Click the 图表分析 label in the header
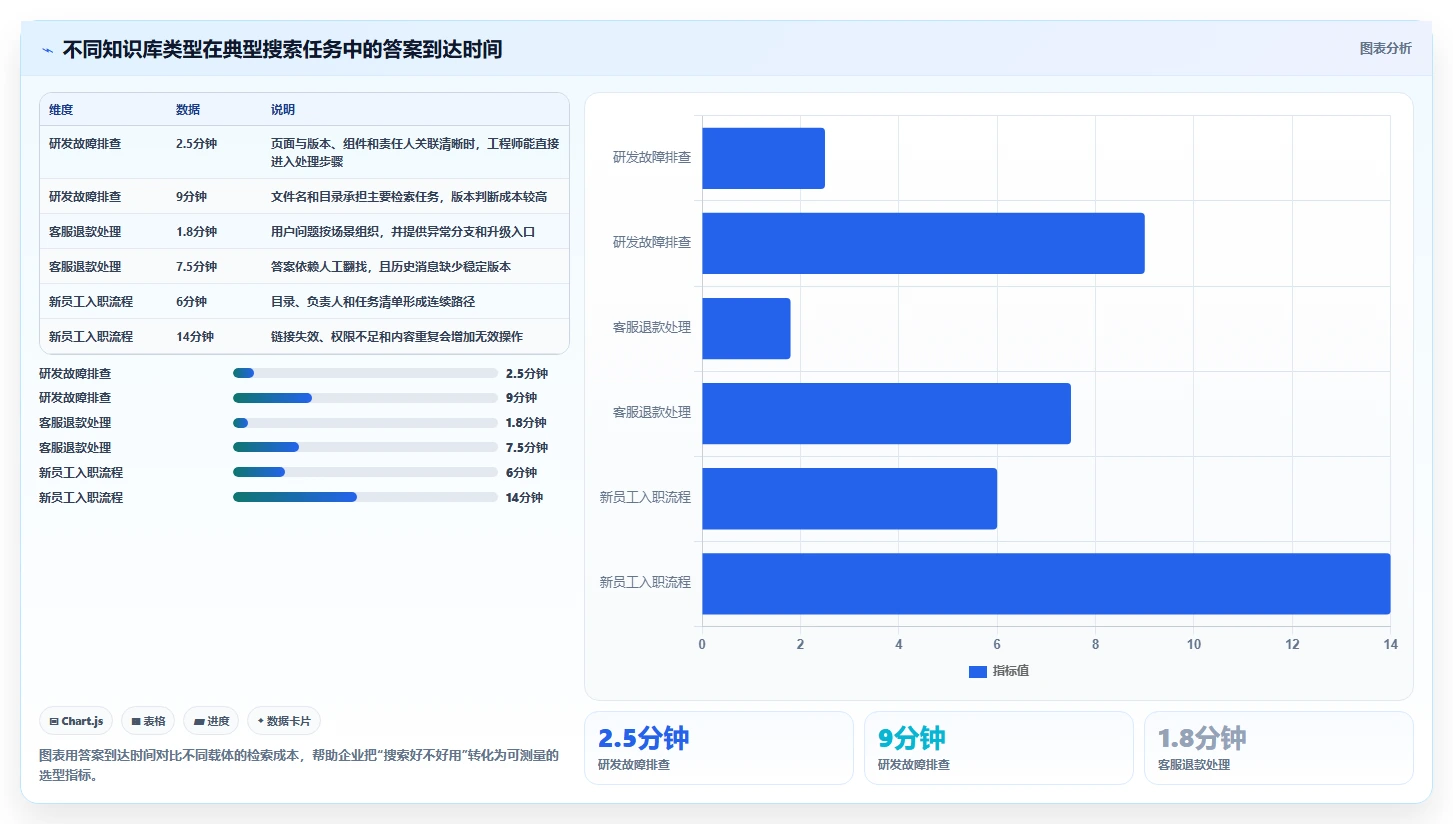Viewport: 1453px width, 824px height. click(x=1385, y=48)
